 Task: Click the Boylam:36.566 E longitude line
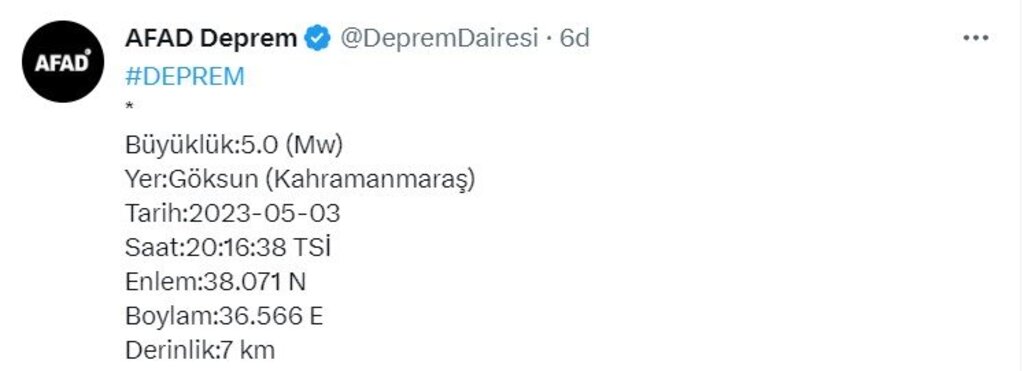[x=224, y=316]
